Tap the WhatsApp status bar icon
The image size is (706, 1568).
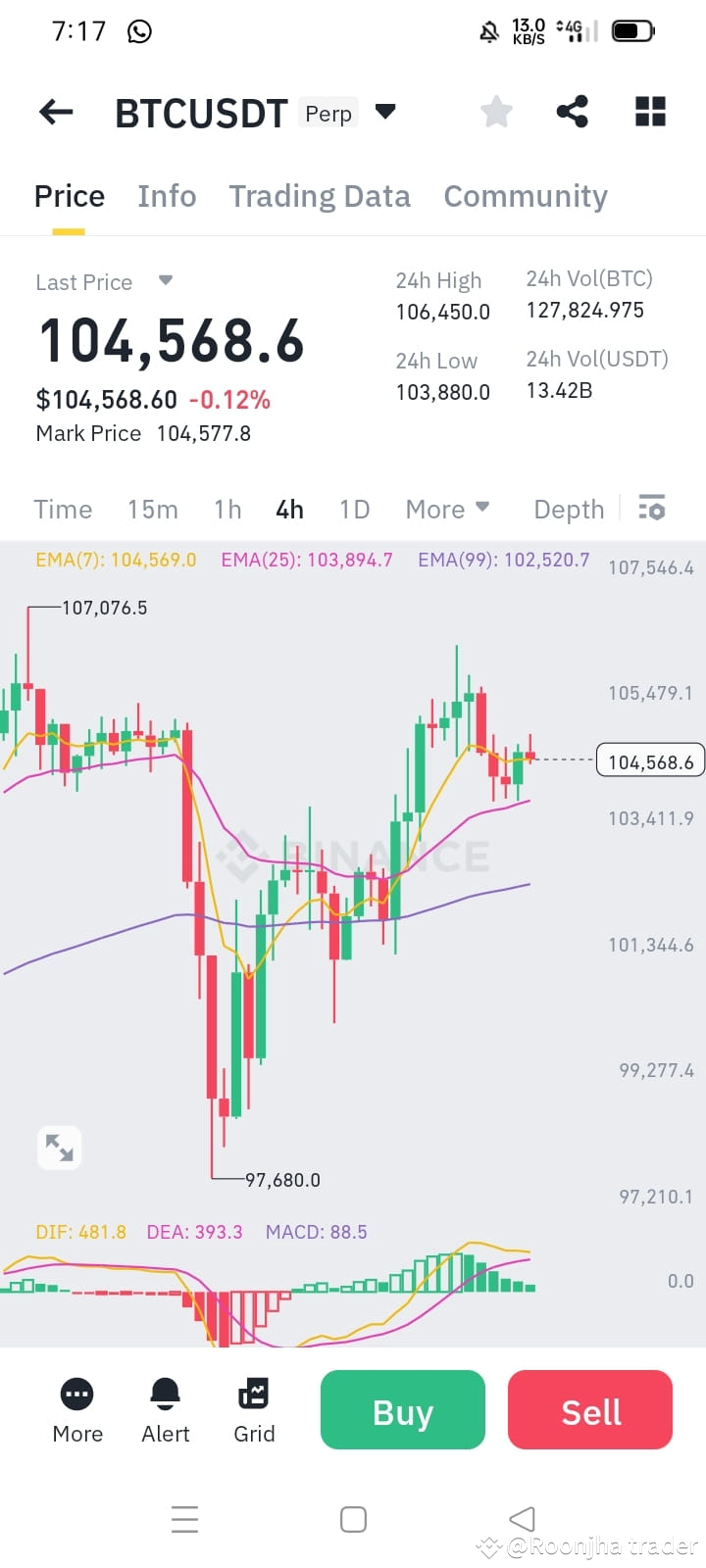(139, 30)
